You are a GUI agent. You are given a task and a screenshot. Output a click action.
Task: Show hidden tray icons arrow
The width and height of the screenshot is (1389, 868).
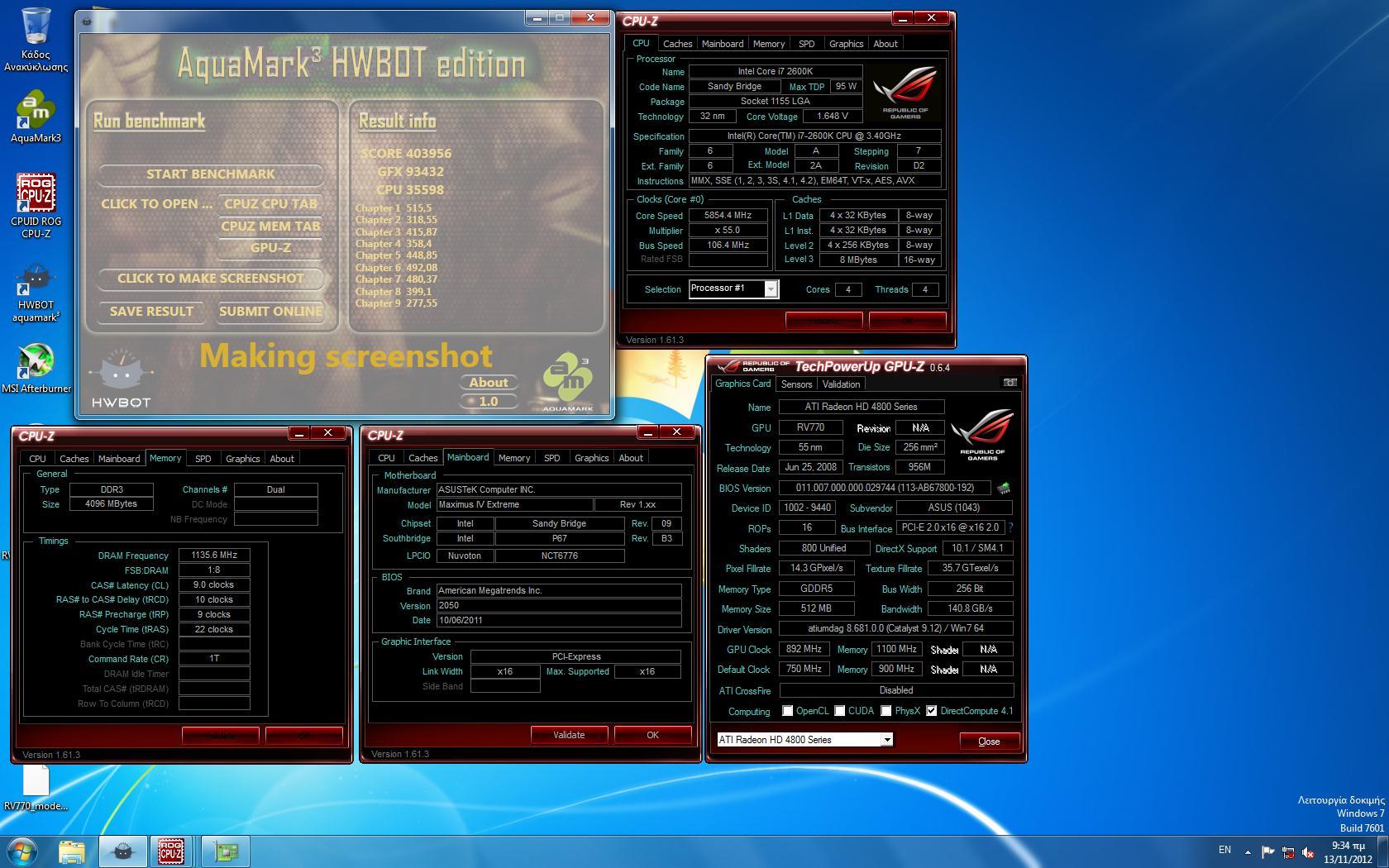(1248, 851)
